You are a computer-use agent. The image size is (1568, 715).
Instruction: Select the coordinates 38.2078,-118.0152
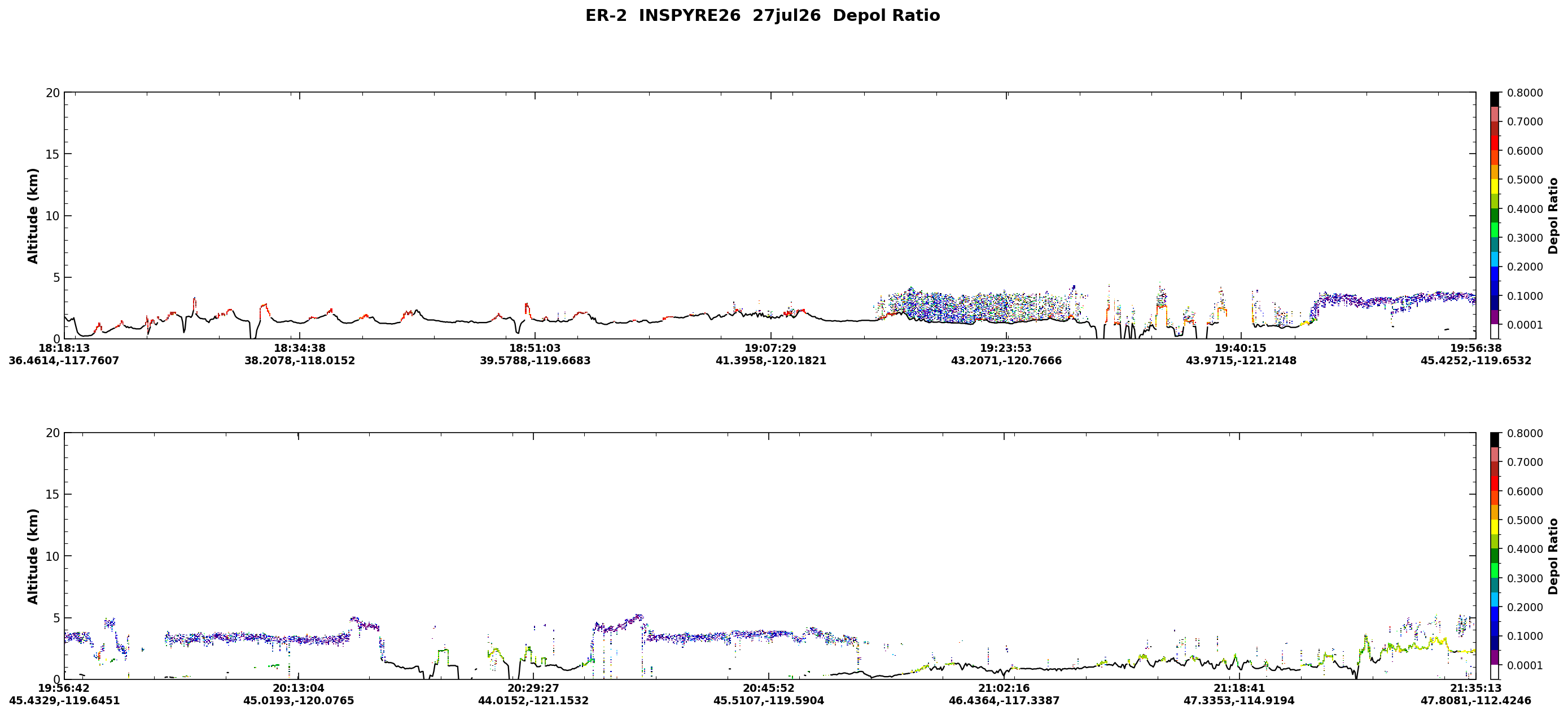[300, 360]
